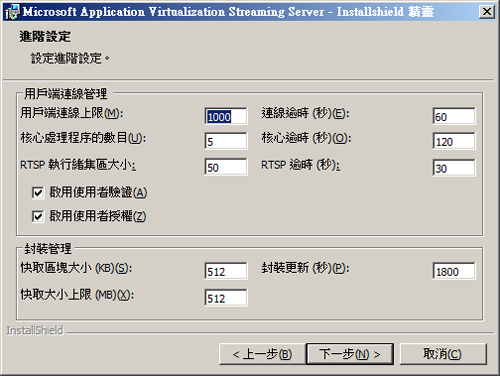Click the 核心逾時 (秒) field showing 120
Viewport: 500px width, 376px height.
coord(454,141)
